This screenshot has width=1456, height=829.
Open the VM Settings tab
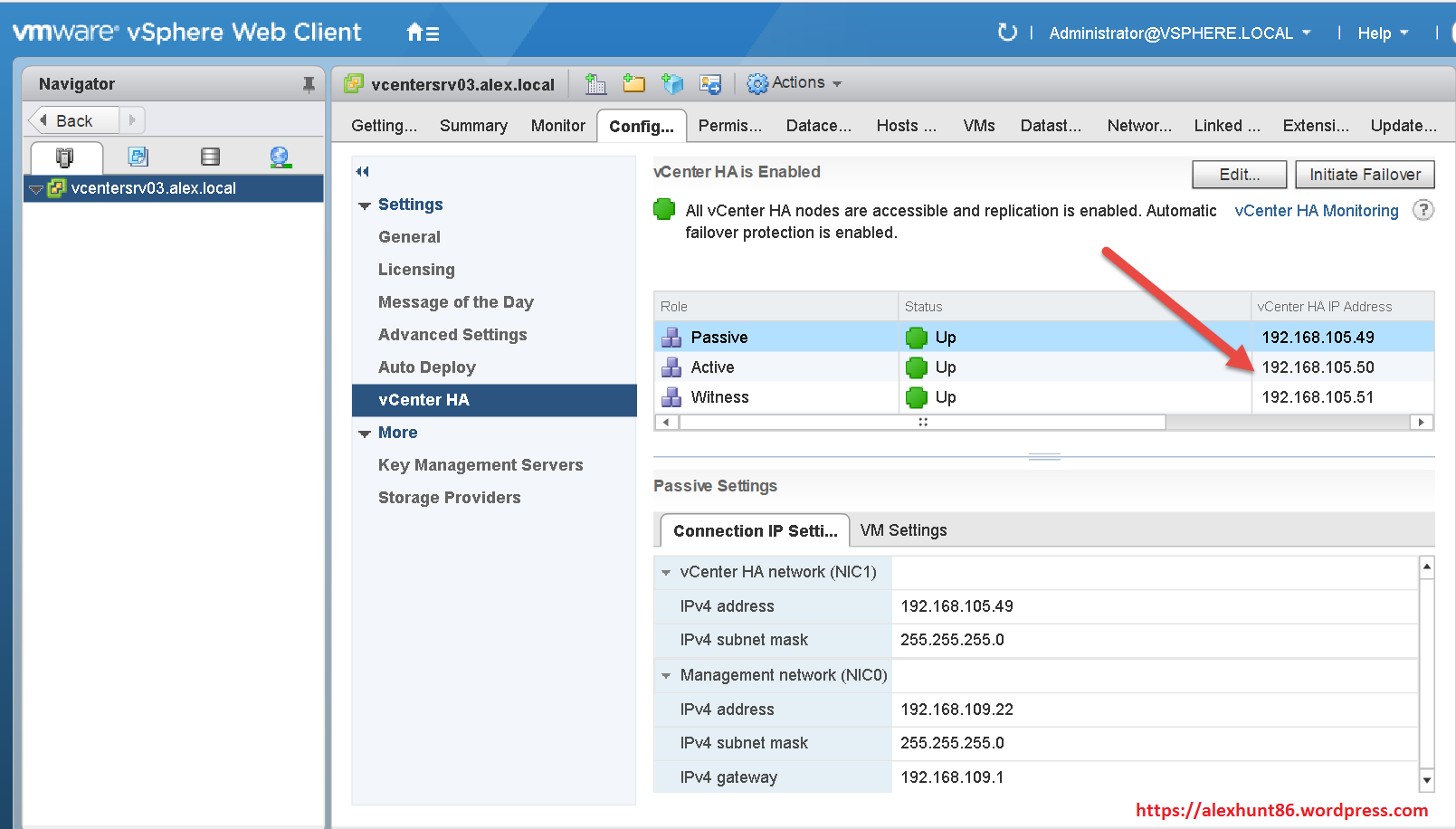point(903,530)
